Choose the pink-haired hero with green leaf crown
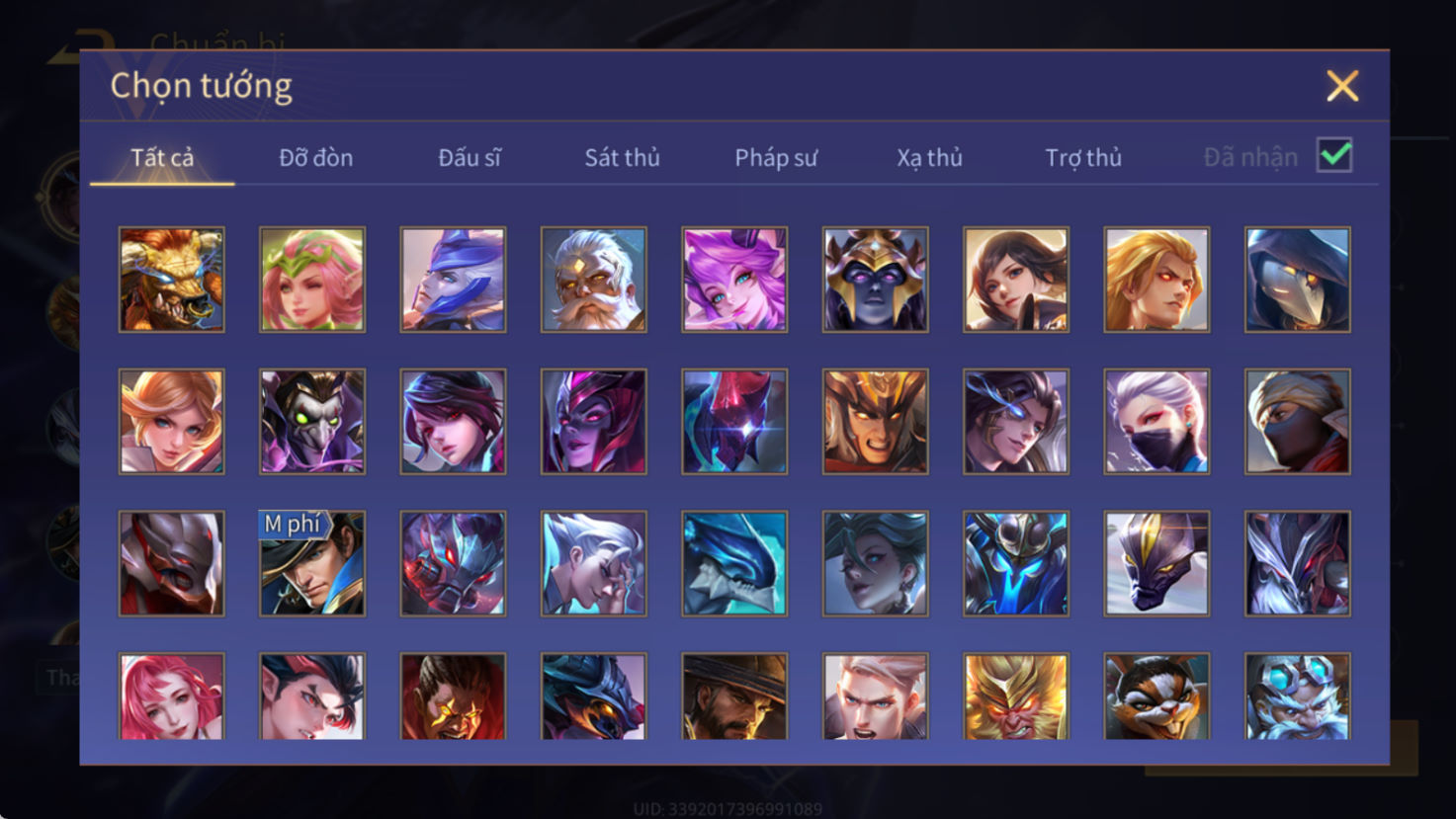Screen dimensions: 1456x819 click(312, 280)
